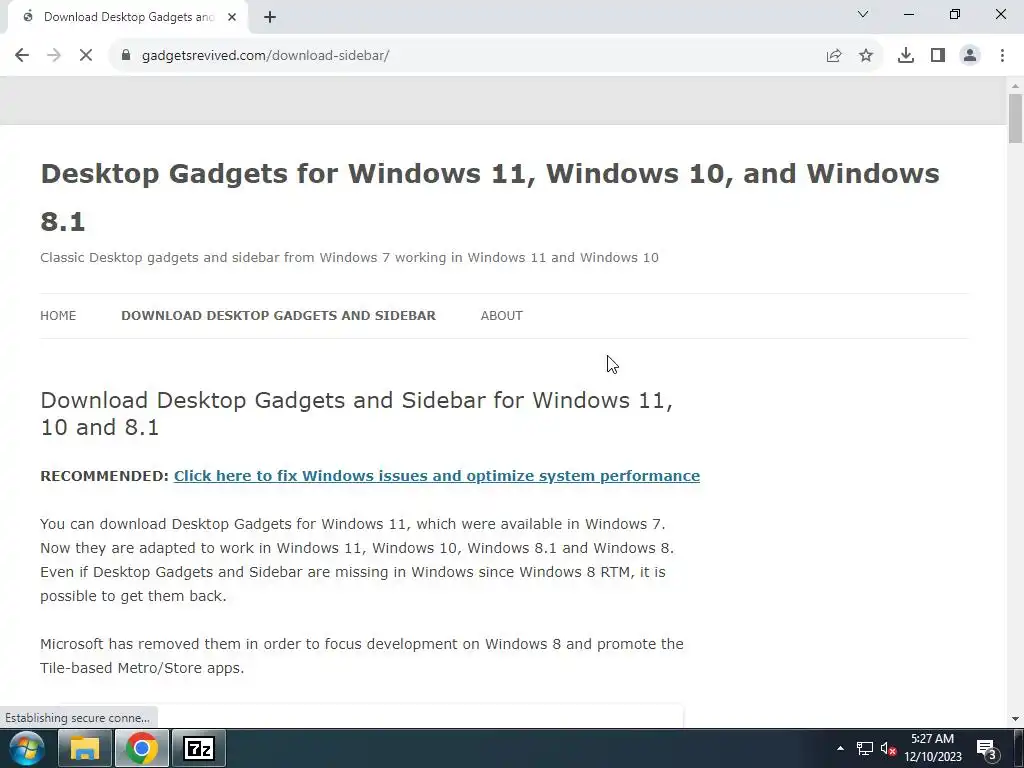Expand the tab search dropdown
The width and height of the screenshot is (1024, 768).
click(863, 14)
